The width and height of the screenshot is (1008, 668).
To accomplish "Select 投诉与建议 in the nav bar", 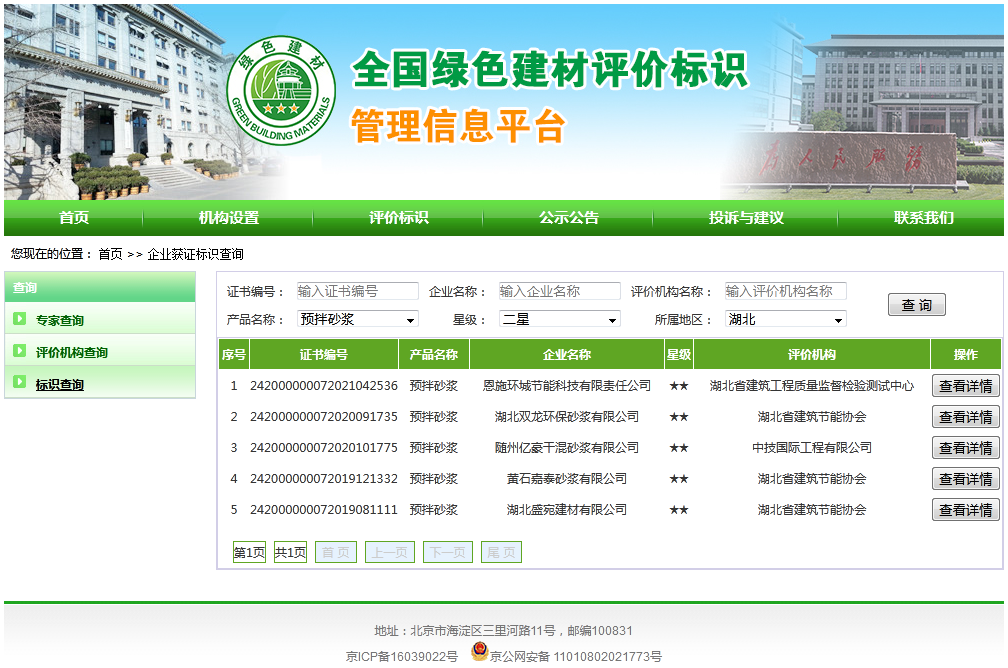I will pos(746,218).
